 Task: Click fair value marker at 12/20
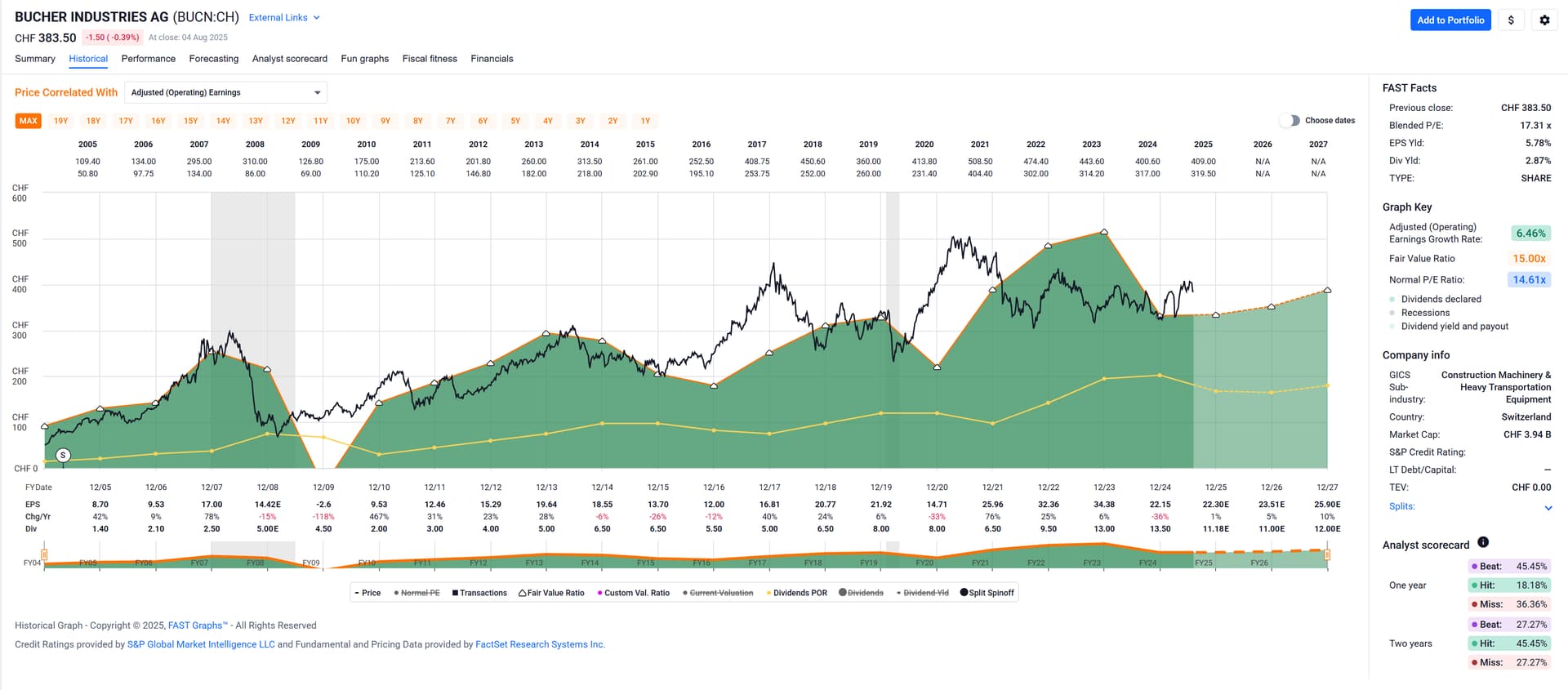[x=937, y=367]
